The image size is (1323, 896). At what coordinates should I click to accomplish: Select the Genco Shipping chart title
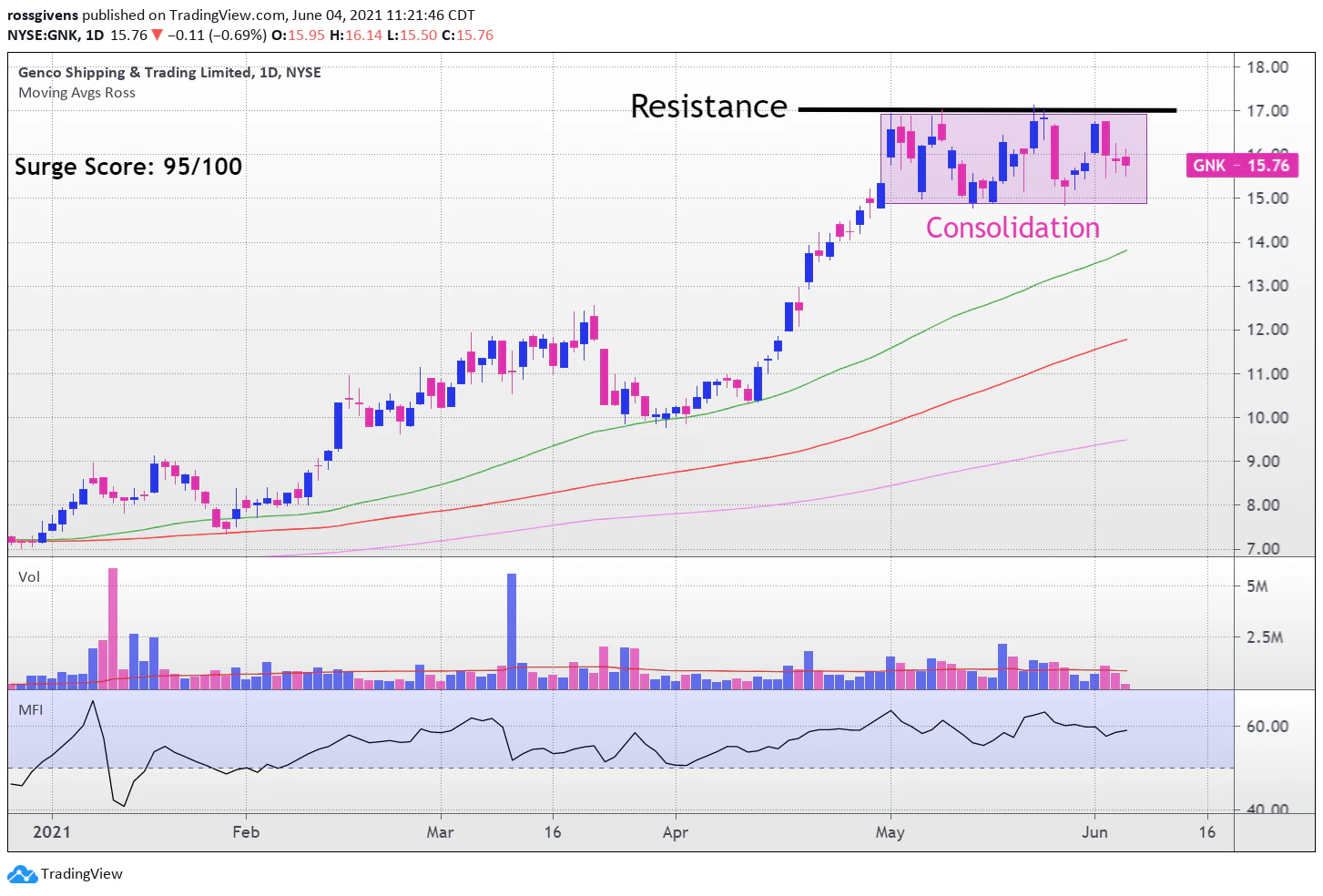pos(168,72)
